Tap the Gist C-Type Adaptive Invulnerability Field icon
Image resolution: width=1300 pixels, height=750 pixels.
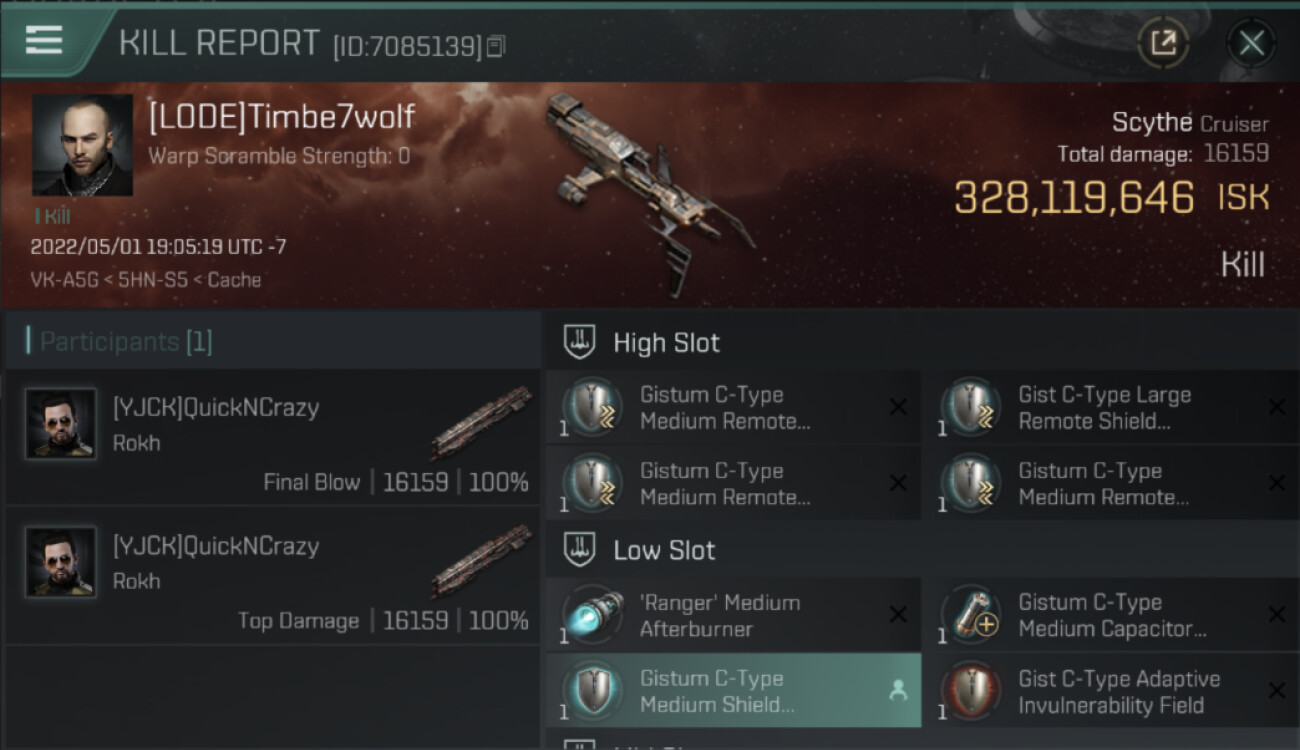pyautogui.click(x=971, y=691)
